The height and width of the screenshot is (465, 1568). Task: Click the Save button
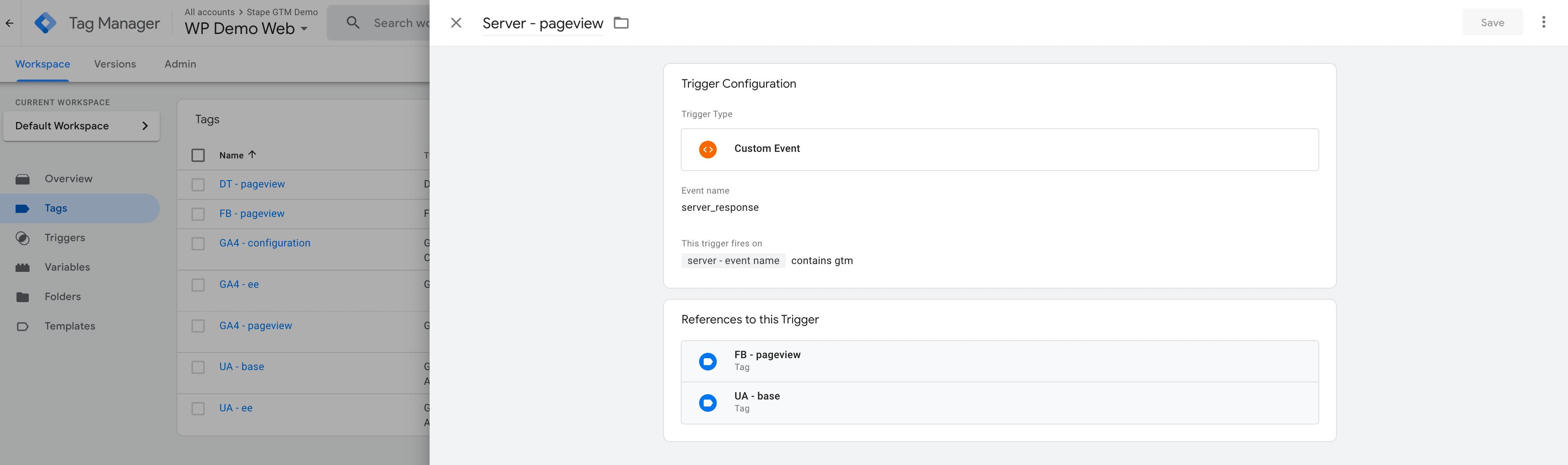1492,23
